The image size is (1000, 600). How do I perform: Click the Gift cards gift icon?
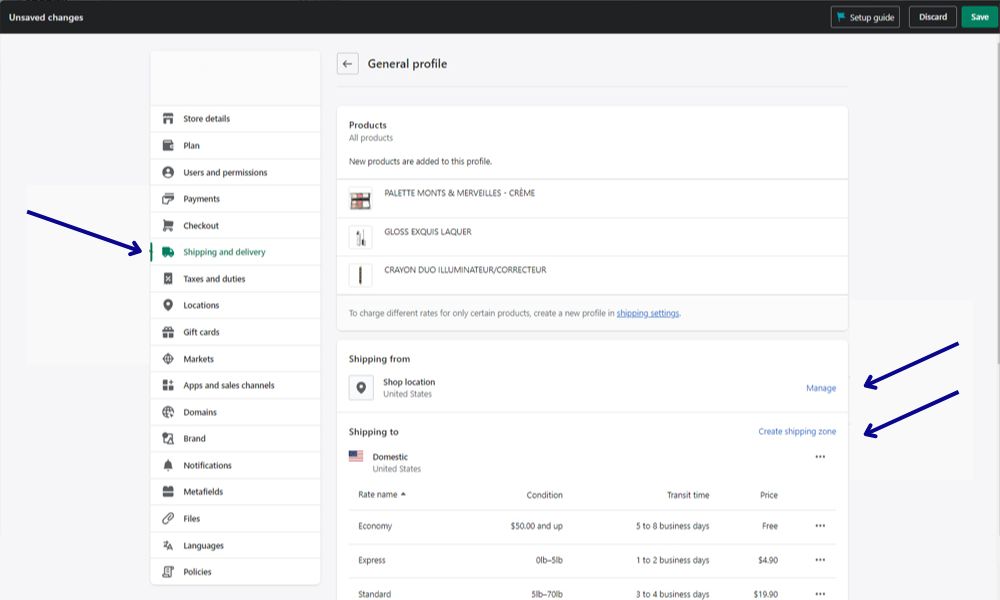(x=168, y=332)
